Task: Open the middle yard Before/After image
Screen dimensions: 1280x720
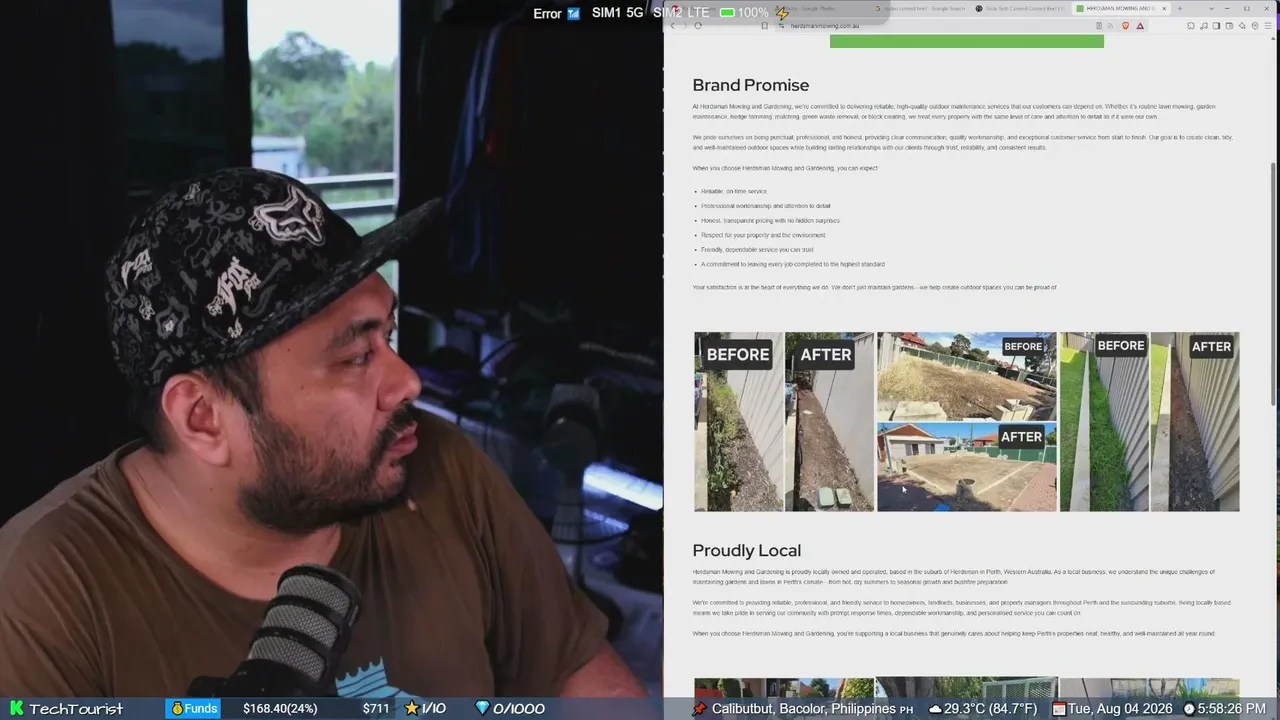Action: point(967,422)
